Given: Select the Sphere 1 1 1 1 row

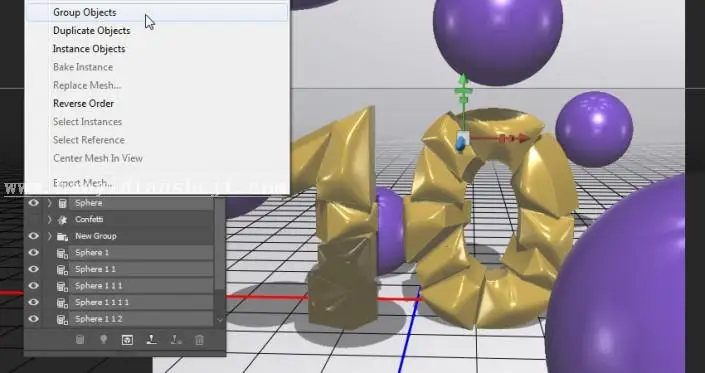Looking at the screenshot, I should pos(141,302).
